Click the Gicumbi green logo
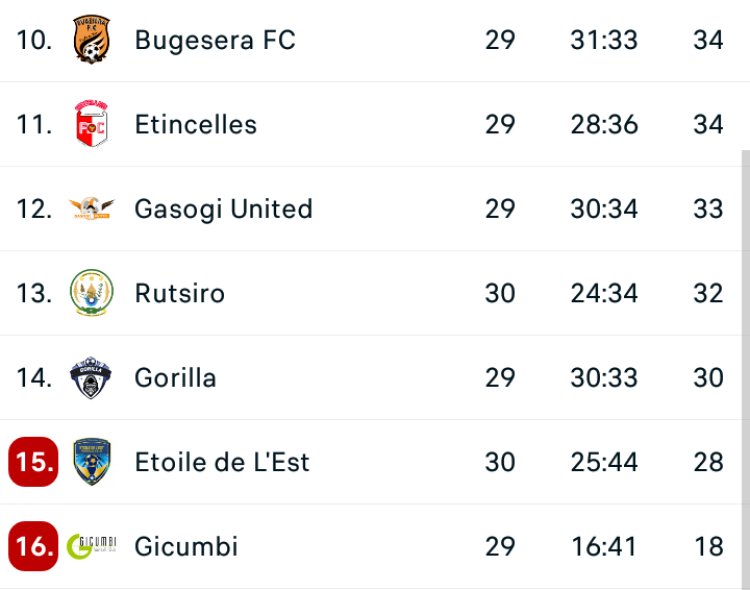 [x=92, y=547]
